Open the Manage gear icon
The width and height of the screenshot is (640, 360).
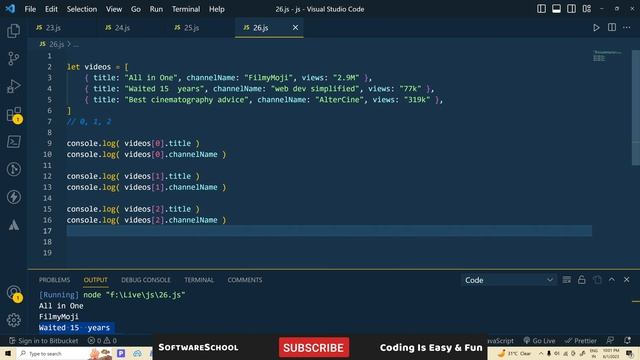pyautogui.click(x=13, y=320)
